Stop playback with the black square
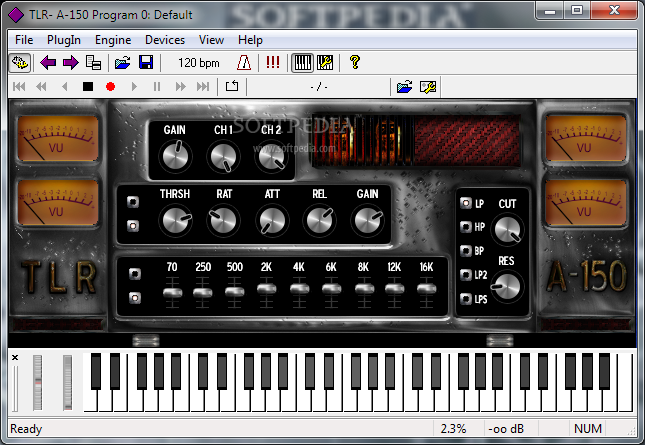Image resolution: width=645 pixels, height=445 pixels. point(88,86)
